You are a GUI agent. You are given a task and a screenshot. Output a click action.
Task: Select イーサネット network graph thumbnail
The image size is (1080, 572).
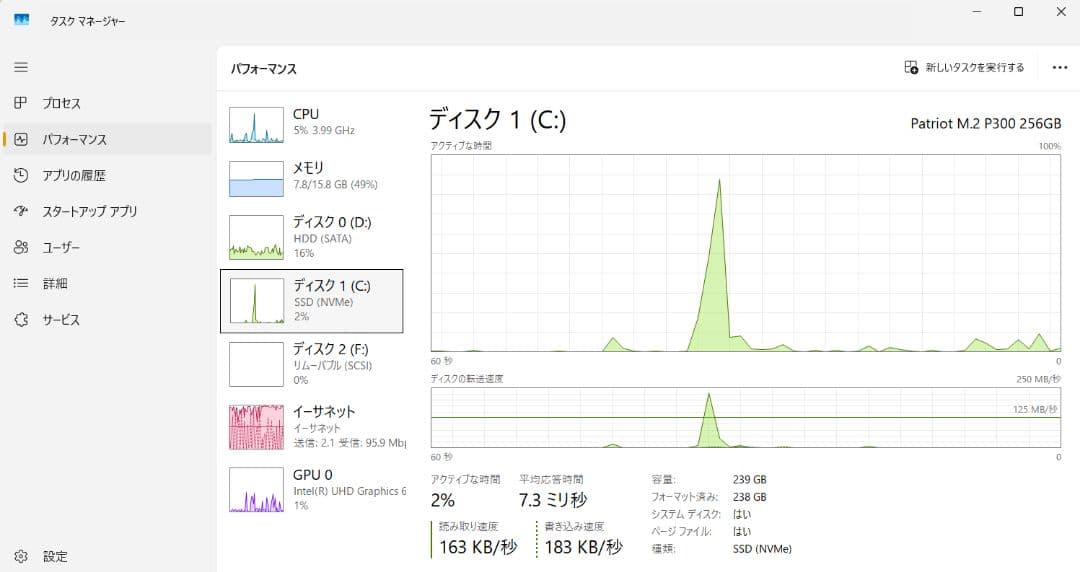[256, 427]
